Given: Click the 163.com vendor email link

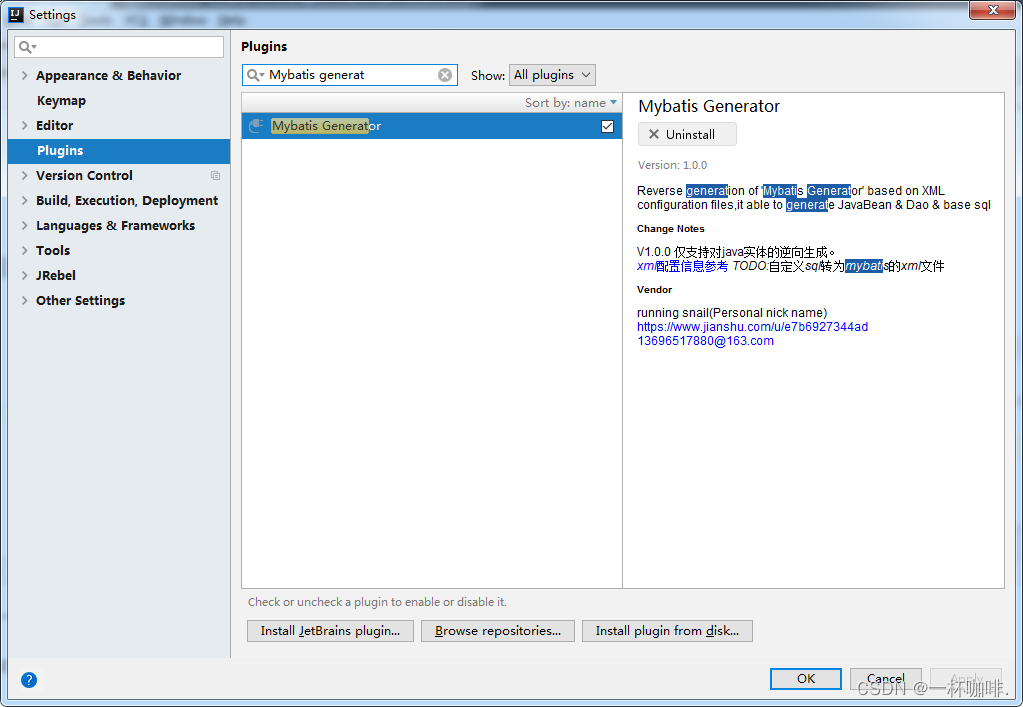Looking at the screenshot, I should (705, 340).
